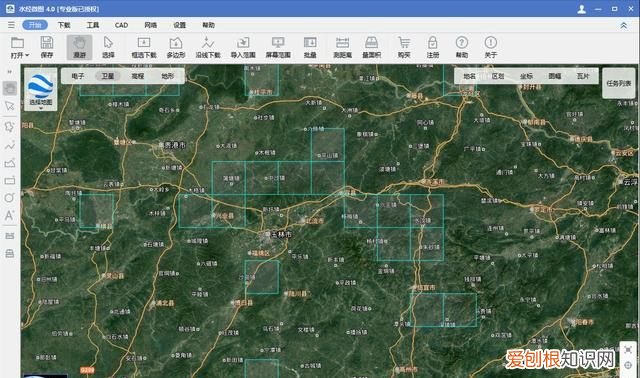640x378 pixels.
Task: Click the 玉林市 label on map
Action: pos(278,235)
